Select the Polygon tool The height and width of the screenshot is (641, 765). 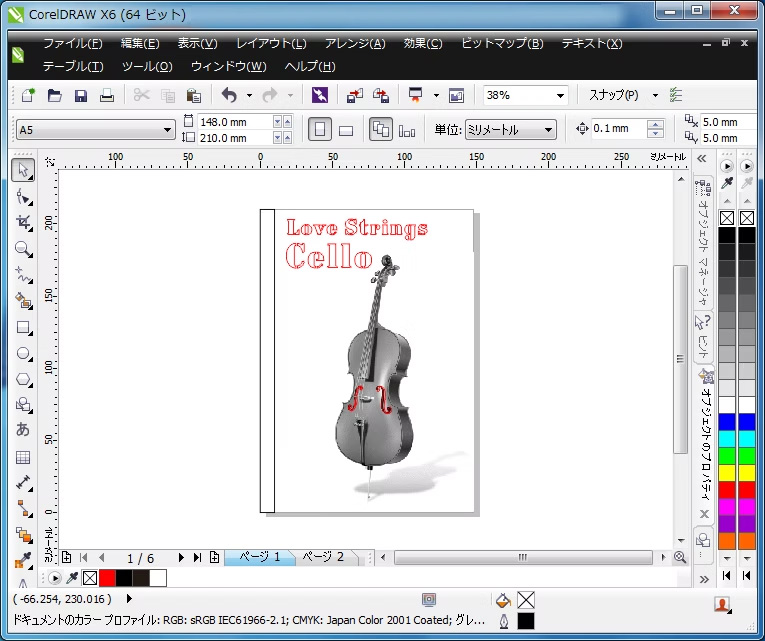coord(23,379)
